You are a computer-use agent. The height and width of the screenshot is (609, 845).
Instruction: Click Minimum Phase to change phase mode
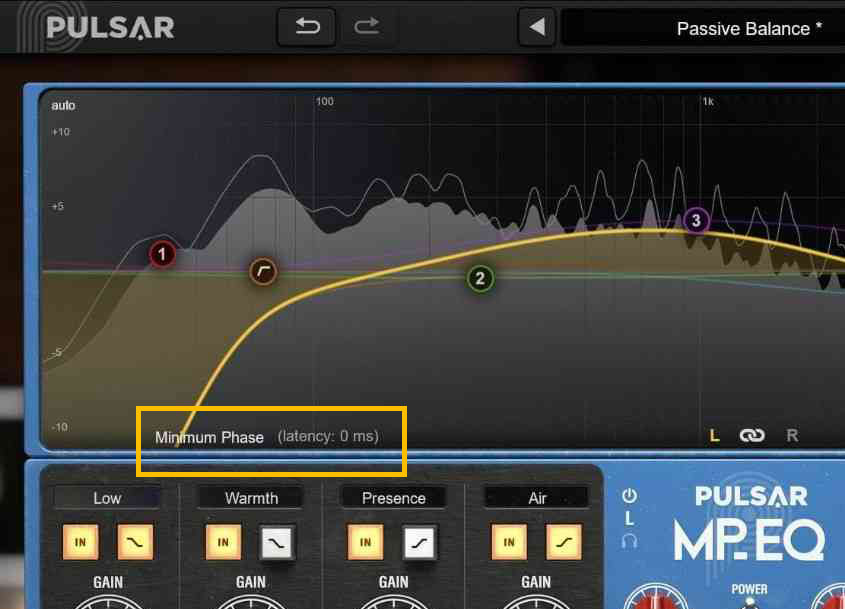(207, 437)
